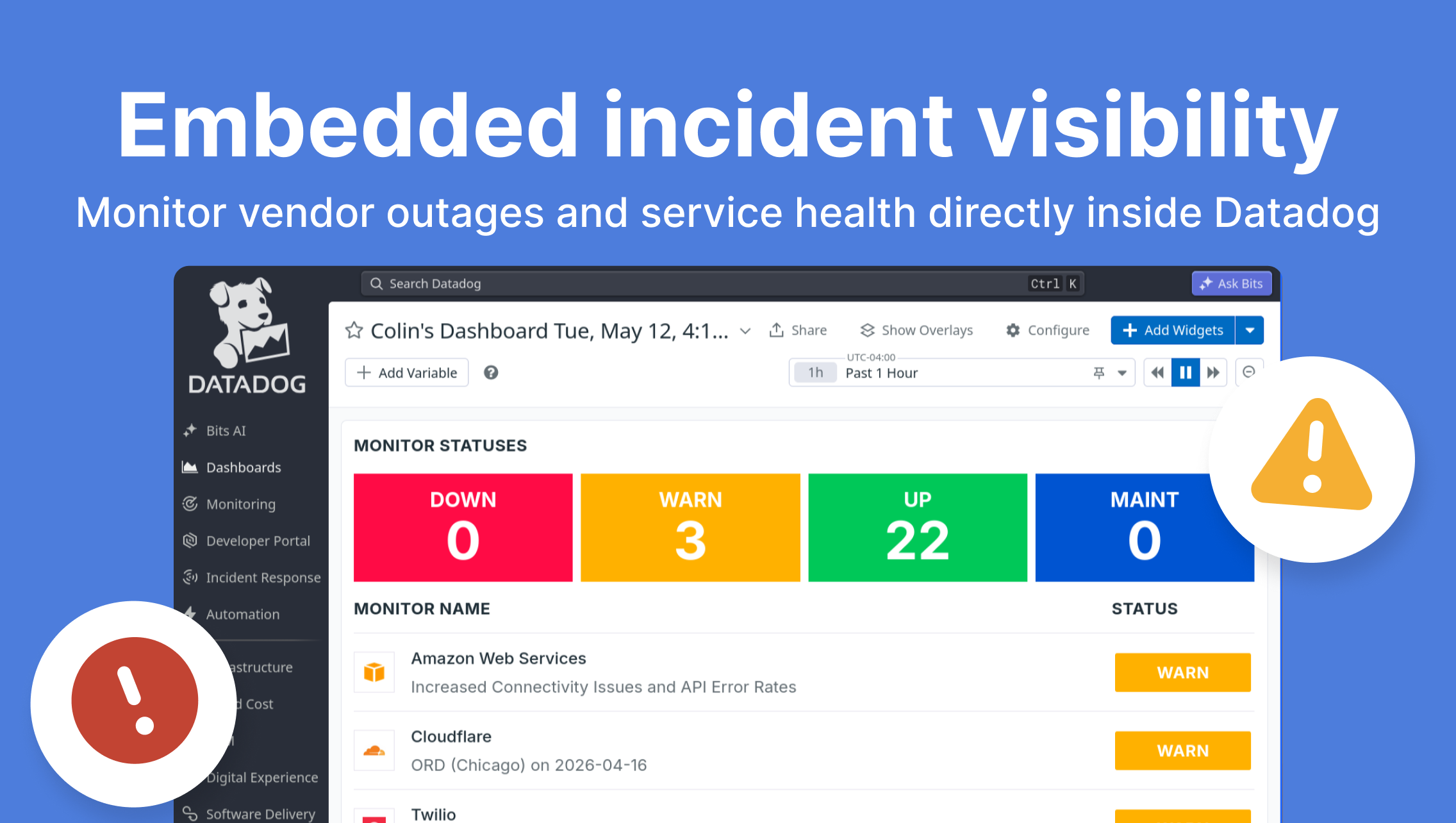Expand time range dropdown caret
Viewport: 1456px width, 823px height.
click(x=1122, y=373)
